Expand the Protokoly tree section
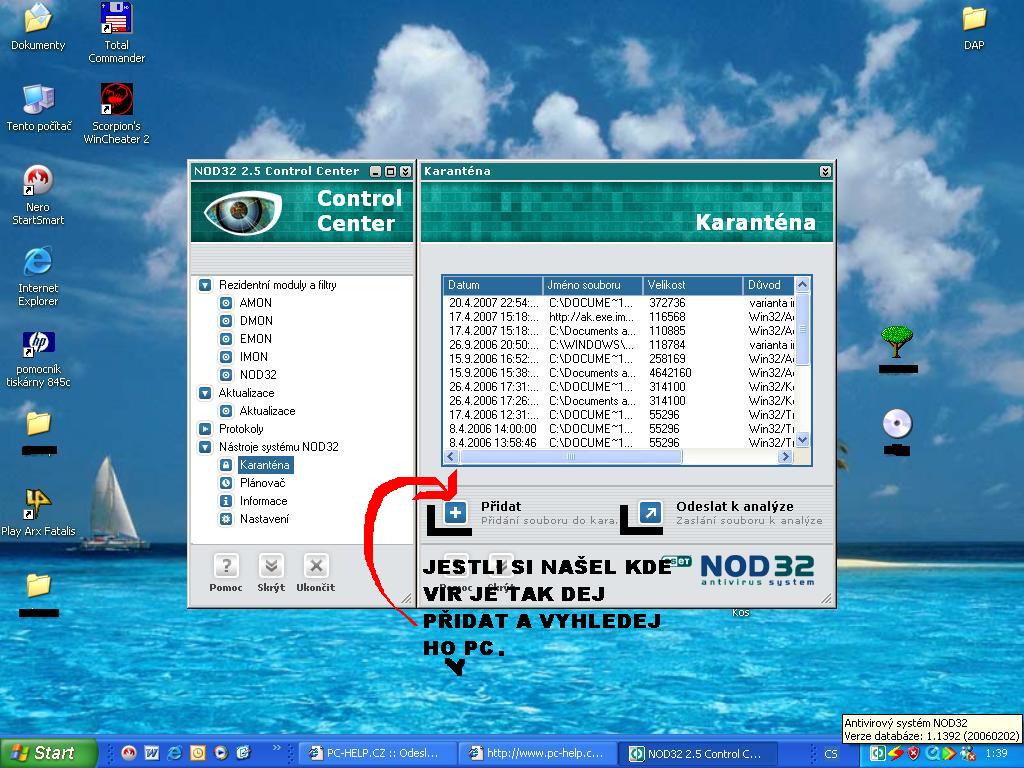 click(x=205, y=429)
